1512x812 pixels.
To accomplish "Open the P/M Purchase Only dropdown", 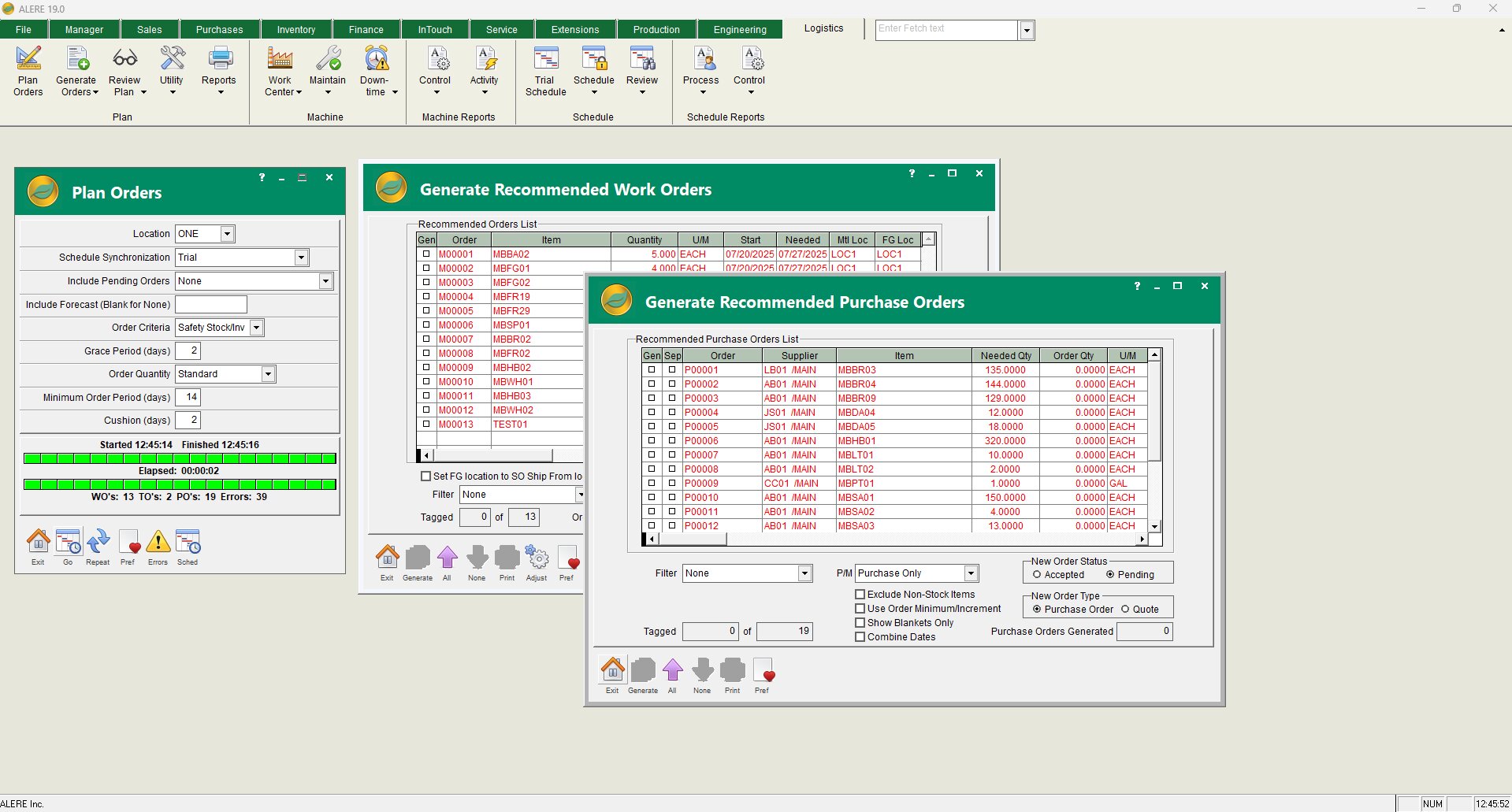I will [x=971, y=573].
